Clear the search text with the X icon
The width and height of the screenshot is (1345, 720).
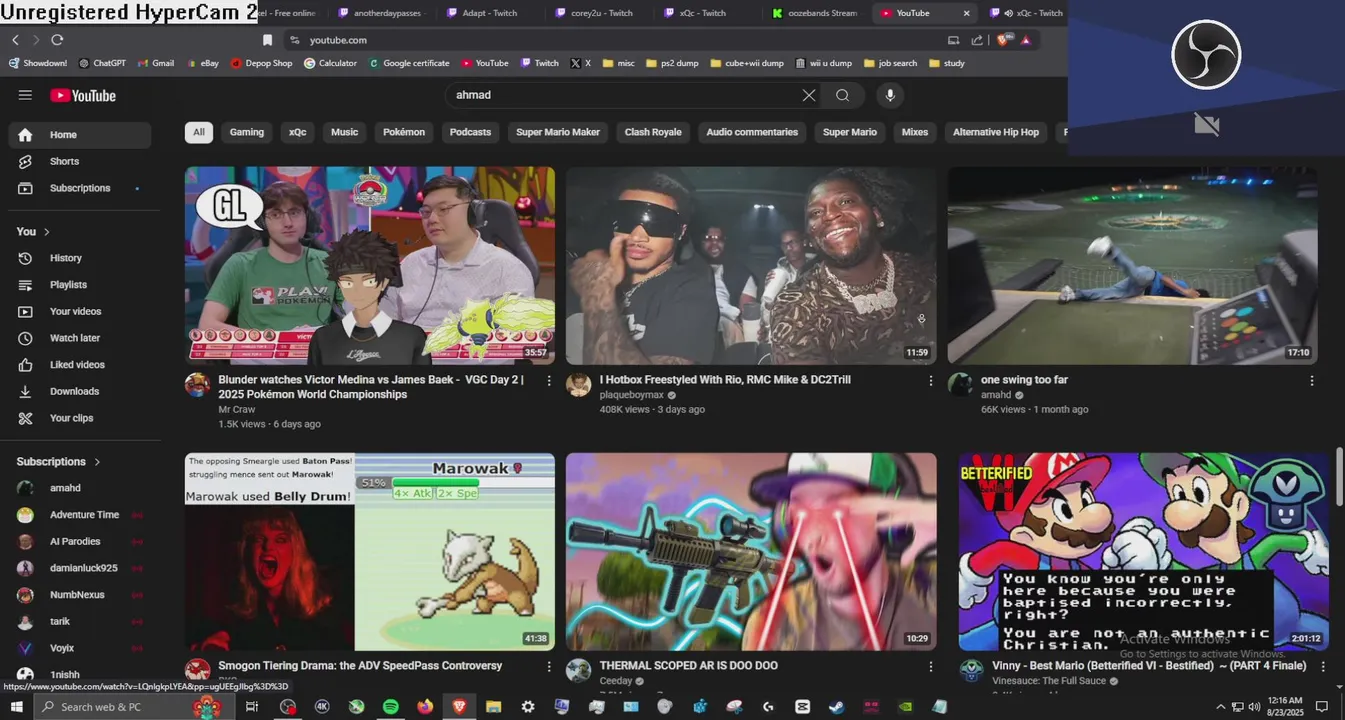tap(808, 95)
